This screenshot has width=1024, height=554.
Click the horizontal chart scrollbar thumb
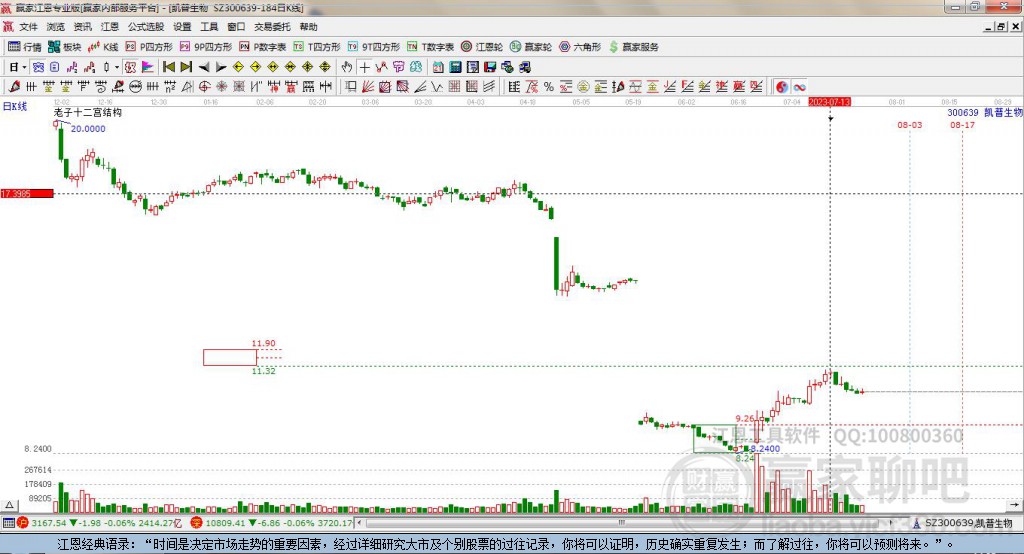622,523
